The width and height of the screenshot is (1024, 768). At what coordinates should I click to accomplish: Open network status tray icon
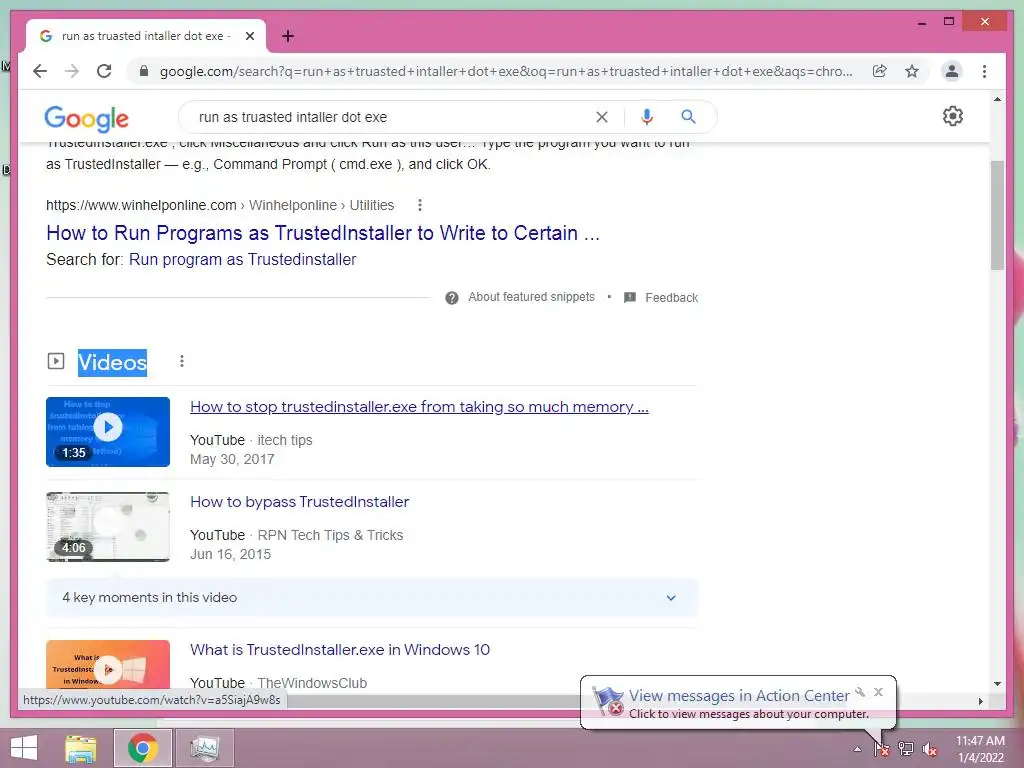click(x=906, y=749)
